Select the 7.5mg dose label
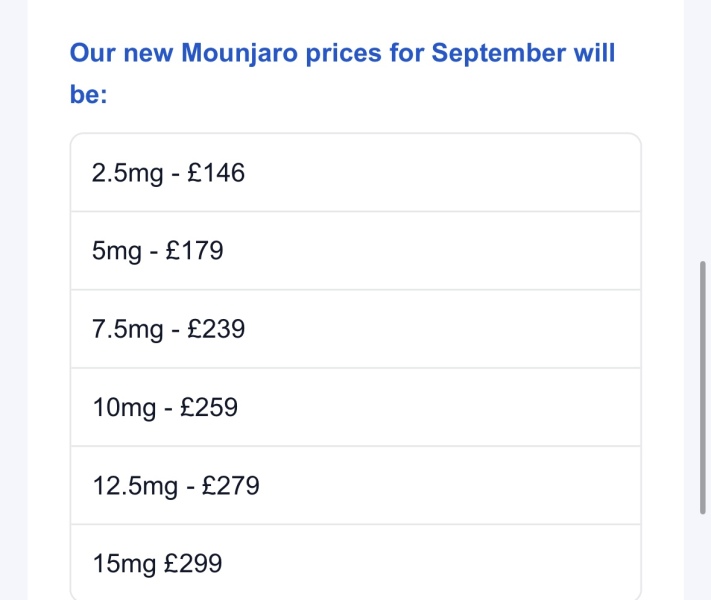The width and height of the screenshot is (711, 600). click(x=128, y=329)
